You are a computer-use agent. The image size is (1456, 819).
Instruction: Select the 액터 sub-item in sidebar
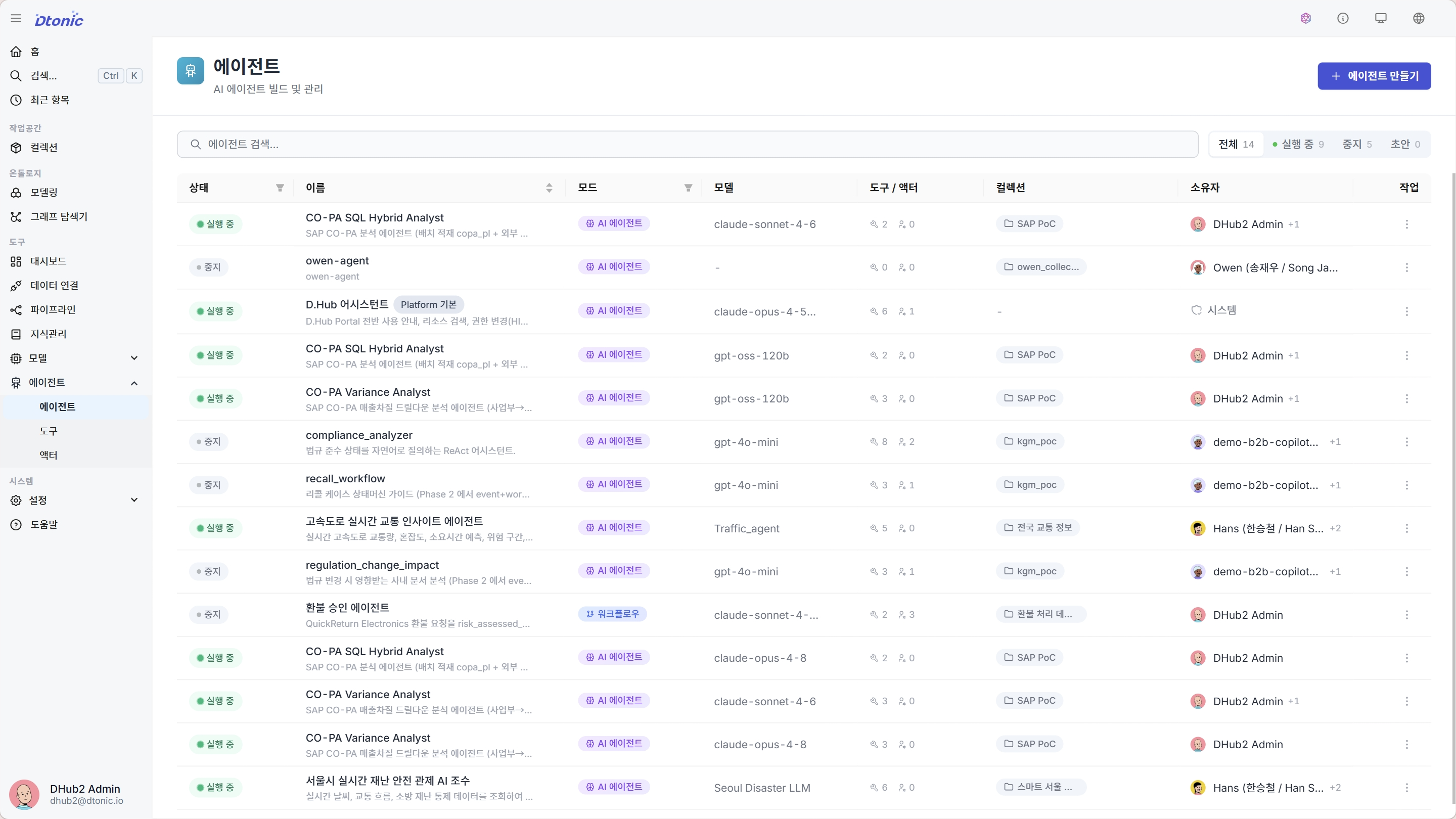click(x=76, y=456)
